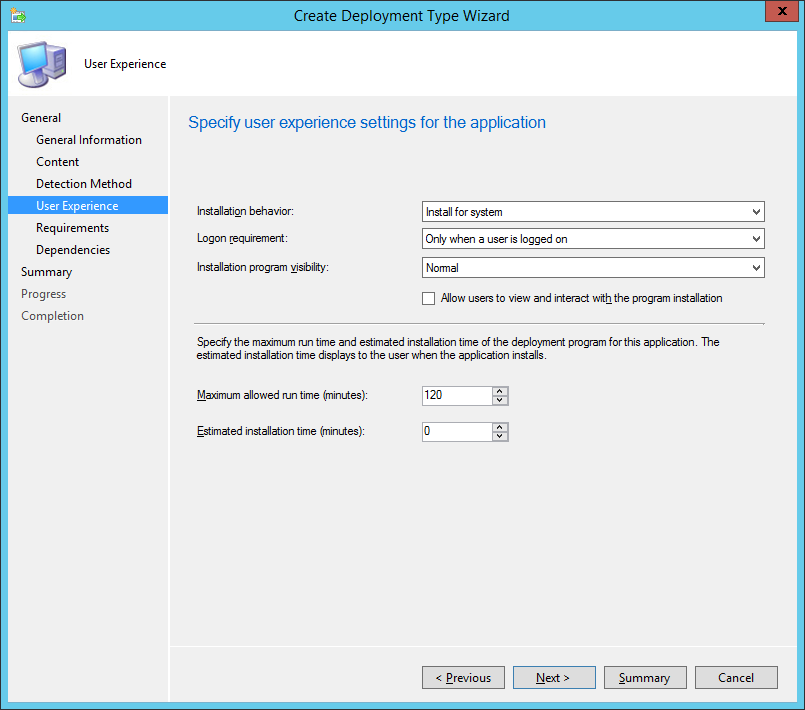Click the Previous button
Screen dimensions: 805x710
click(x=463, y=678)
